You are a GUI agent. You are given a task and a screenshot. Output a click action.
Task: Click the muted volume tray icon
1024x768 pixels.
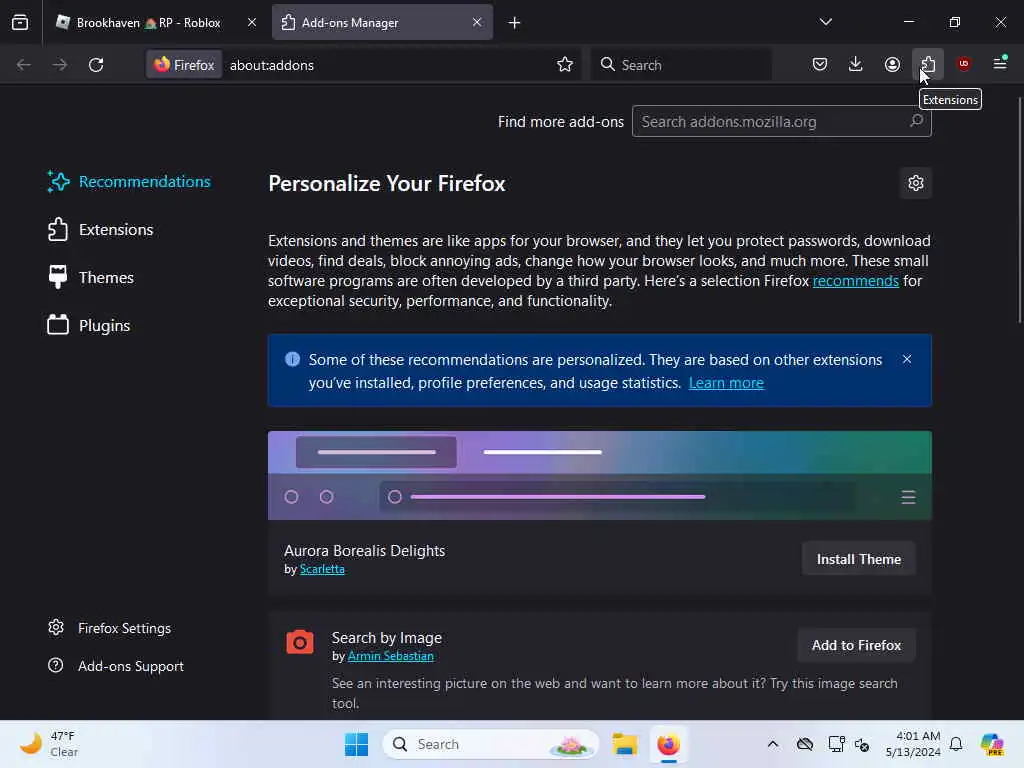[x=861, y=744]
